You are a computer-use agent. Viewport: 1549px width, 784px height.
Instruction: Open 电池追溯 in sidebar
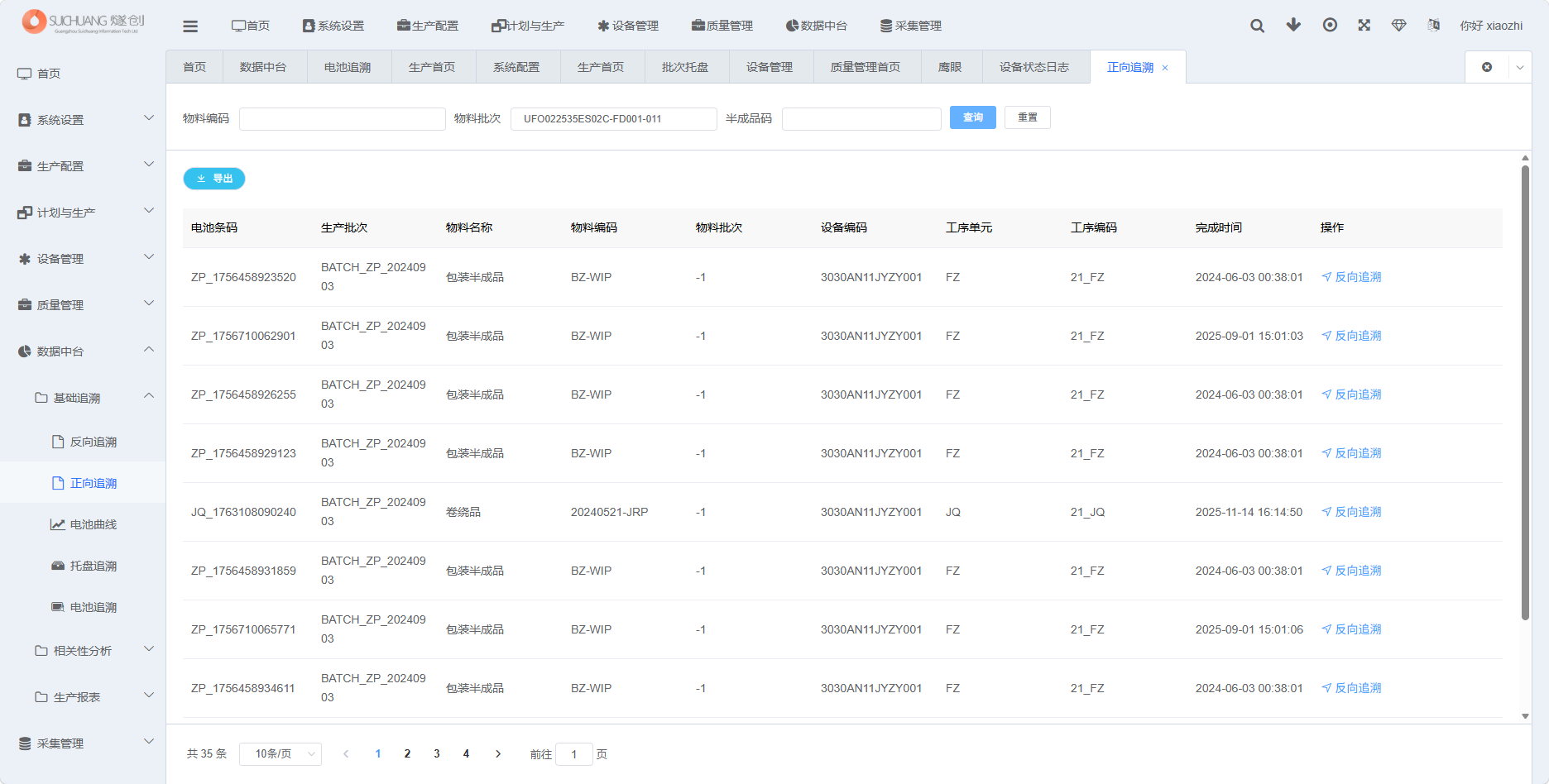click(83, 607)
